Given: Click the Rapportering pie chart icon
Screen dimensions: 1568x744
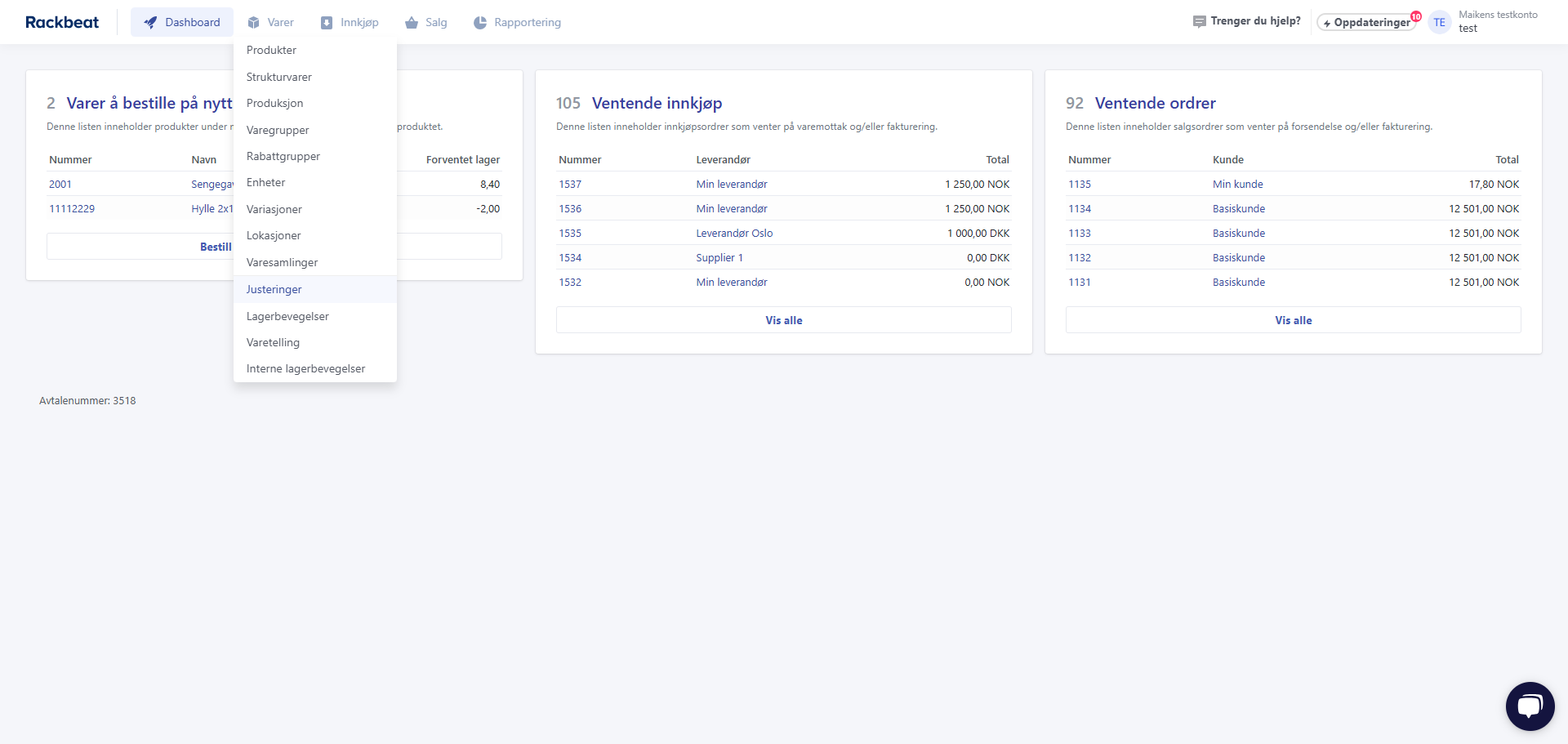Looking at the screenshot, I should [x=480, y=23].
